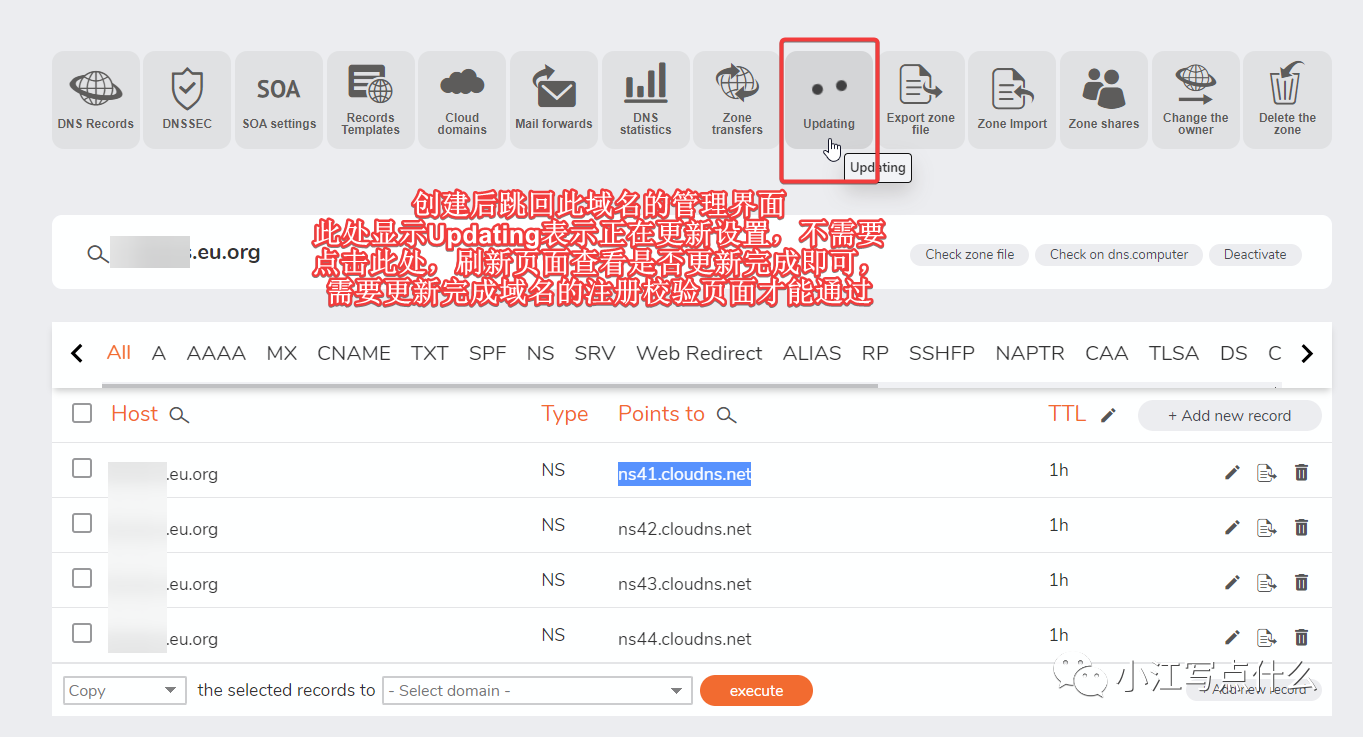Select the SRV record type tab
This screenshot has height=737, width=1363.
pyautogui.click(x=595, y=353)
